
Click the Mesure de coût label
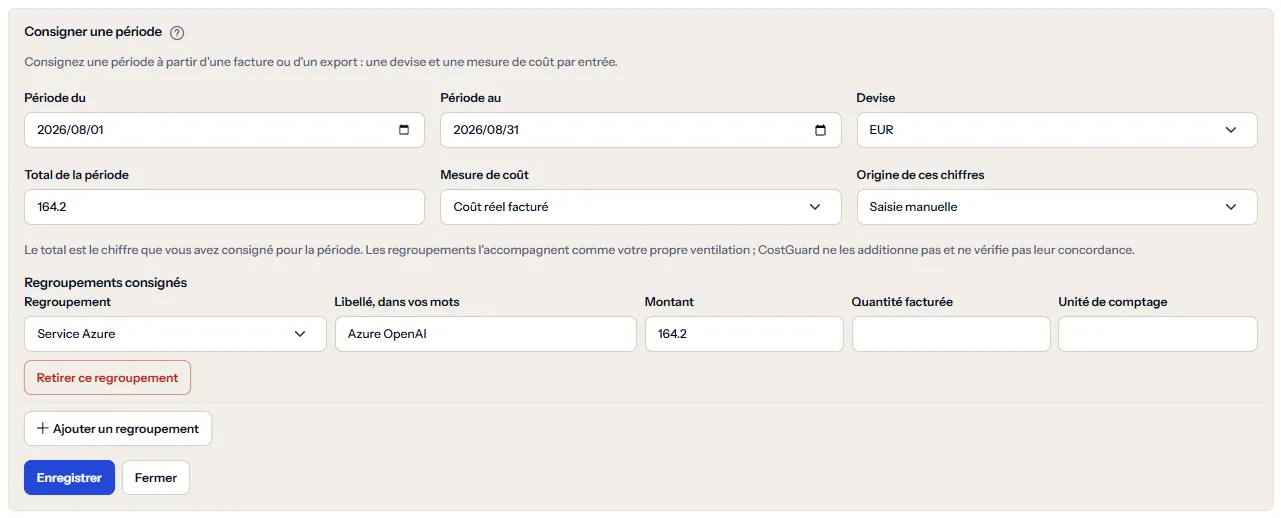click(485, 175)
